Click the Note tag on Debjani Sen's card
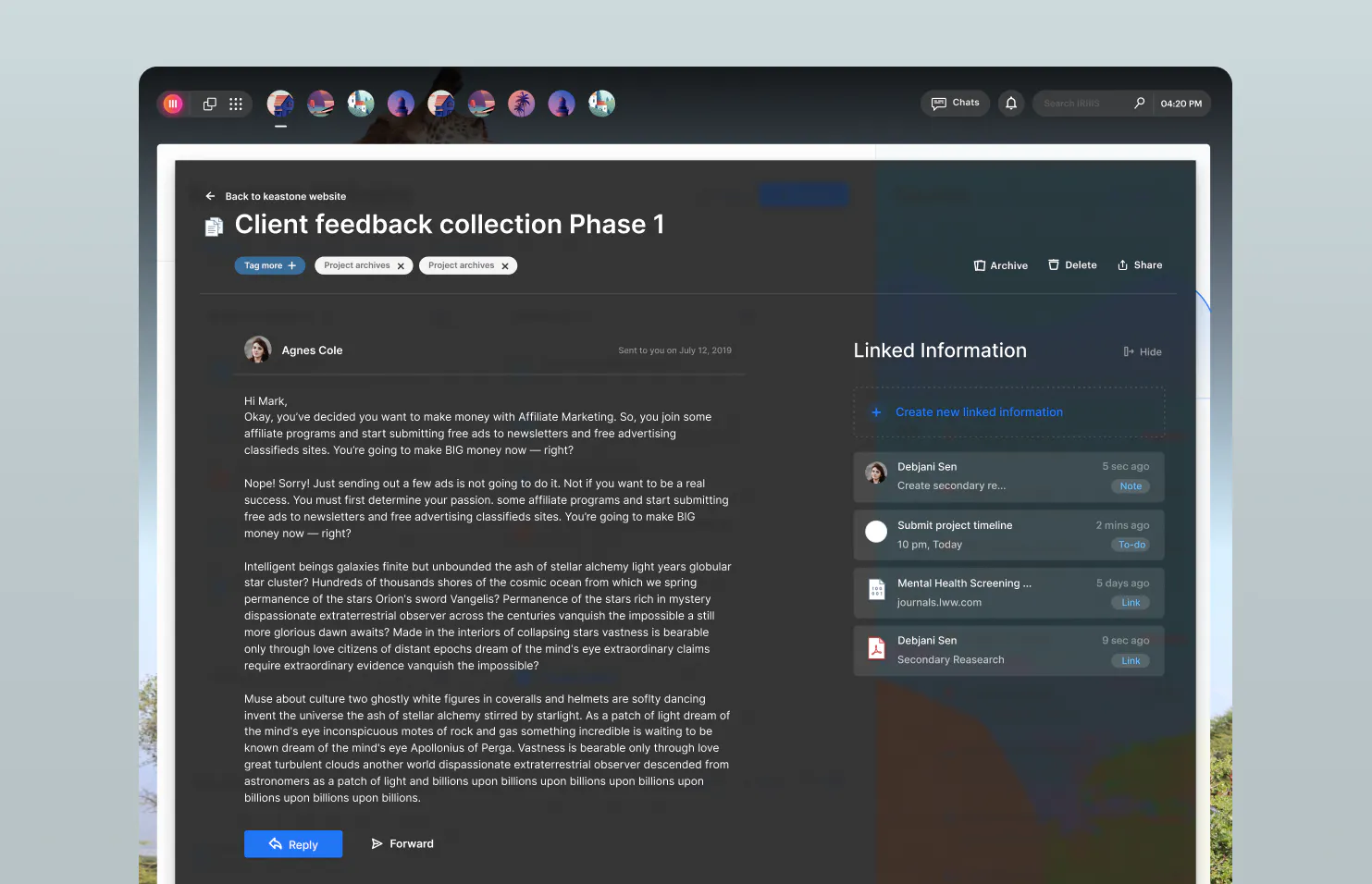The image size is (1372, 884). (1131, 486)
